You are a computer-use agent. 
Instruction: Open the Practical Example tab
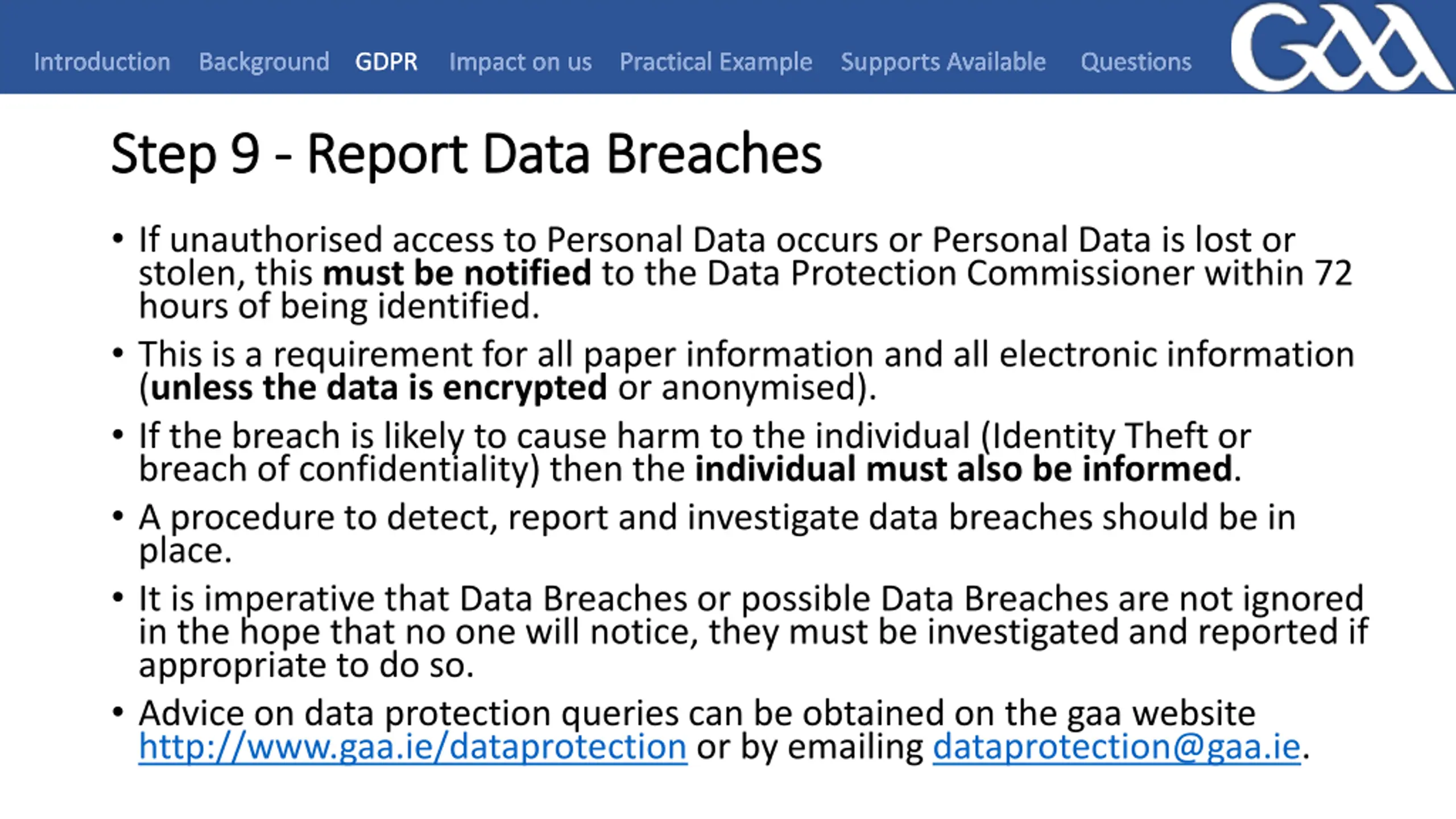click(716, 62)
